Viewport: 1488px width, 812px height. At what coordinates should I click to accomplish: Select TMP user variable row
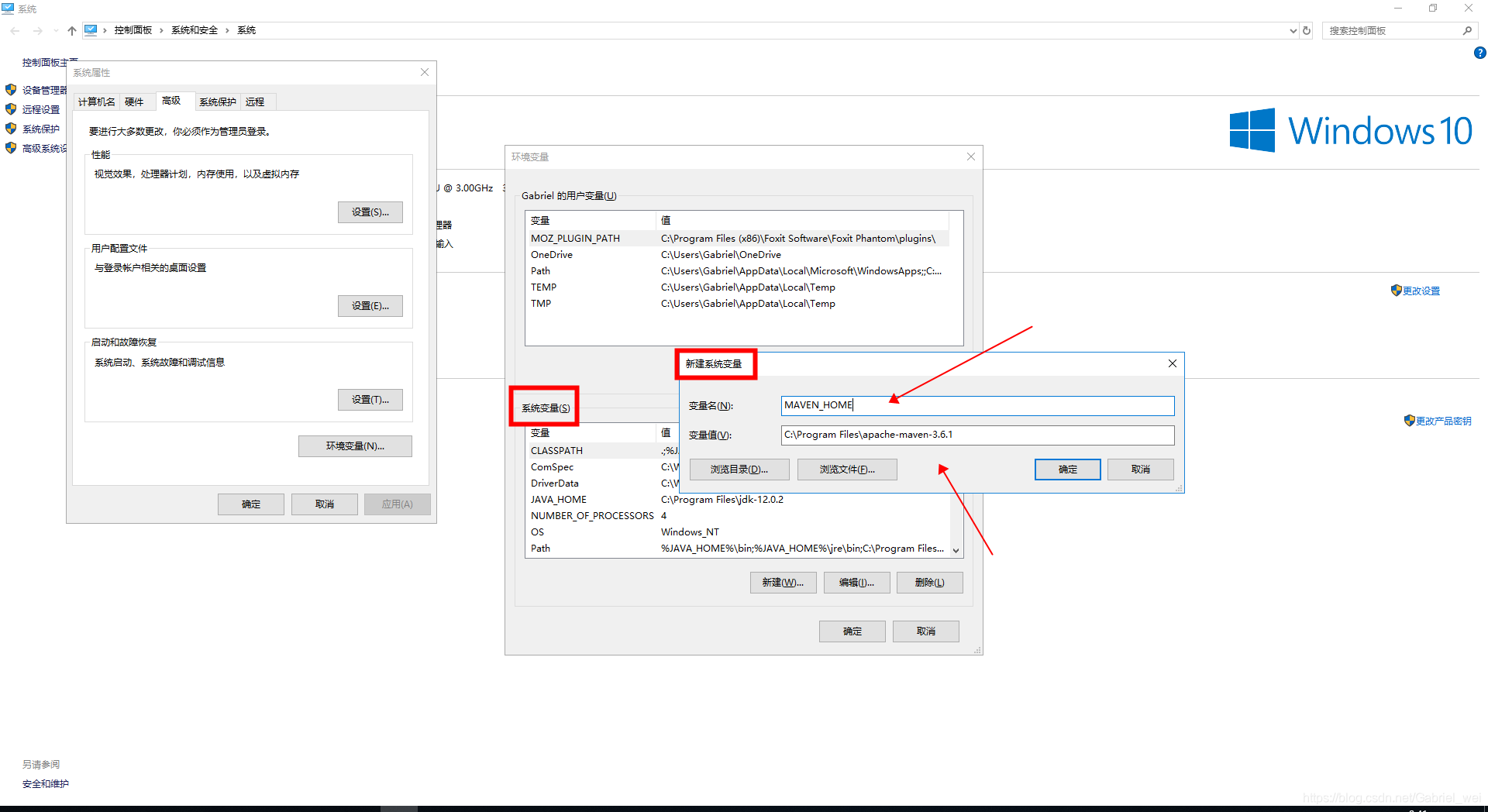[x=737, y=304]
